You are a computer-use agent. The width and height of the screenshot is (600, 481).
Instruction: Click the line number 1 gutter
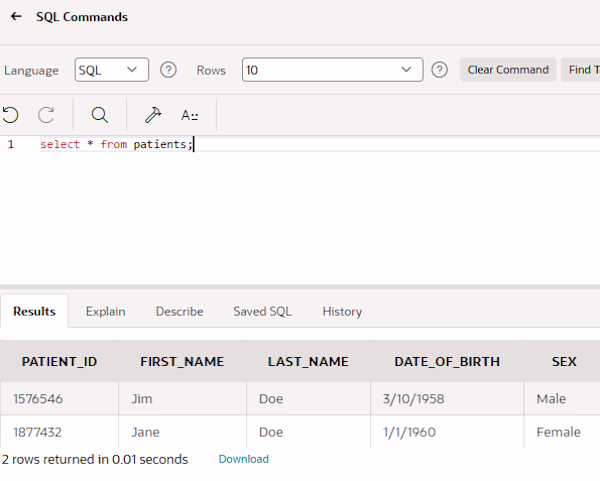[x=11, y=144]
